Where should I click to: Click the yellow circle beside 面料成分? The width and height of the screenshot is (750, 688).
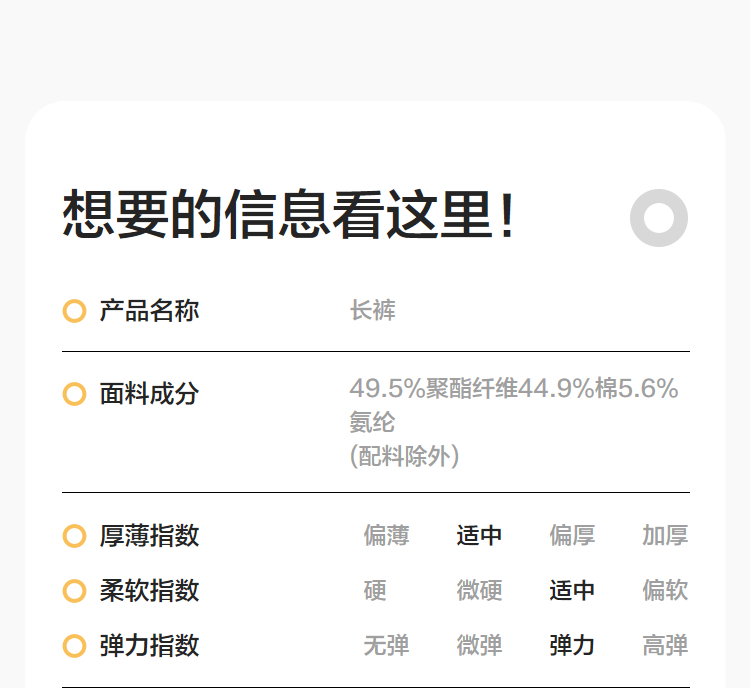click(x=74, y=394)
